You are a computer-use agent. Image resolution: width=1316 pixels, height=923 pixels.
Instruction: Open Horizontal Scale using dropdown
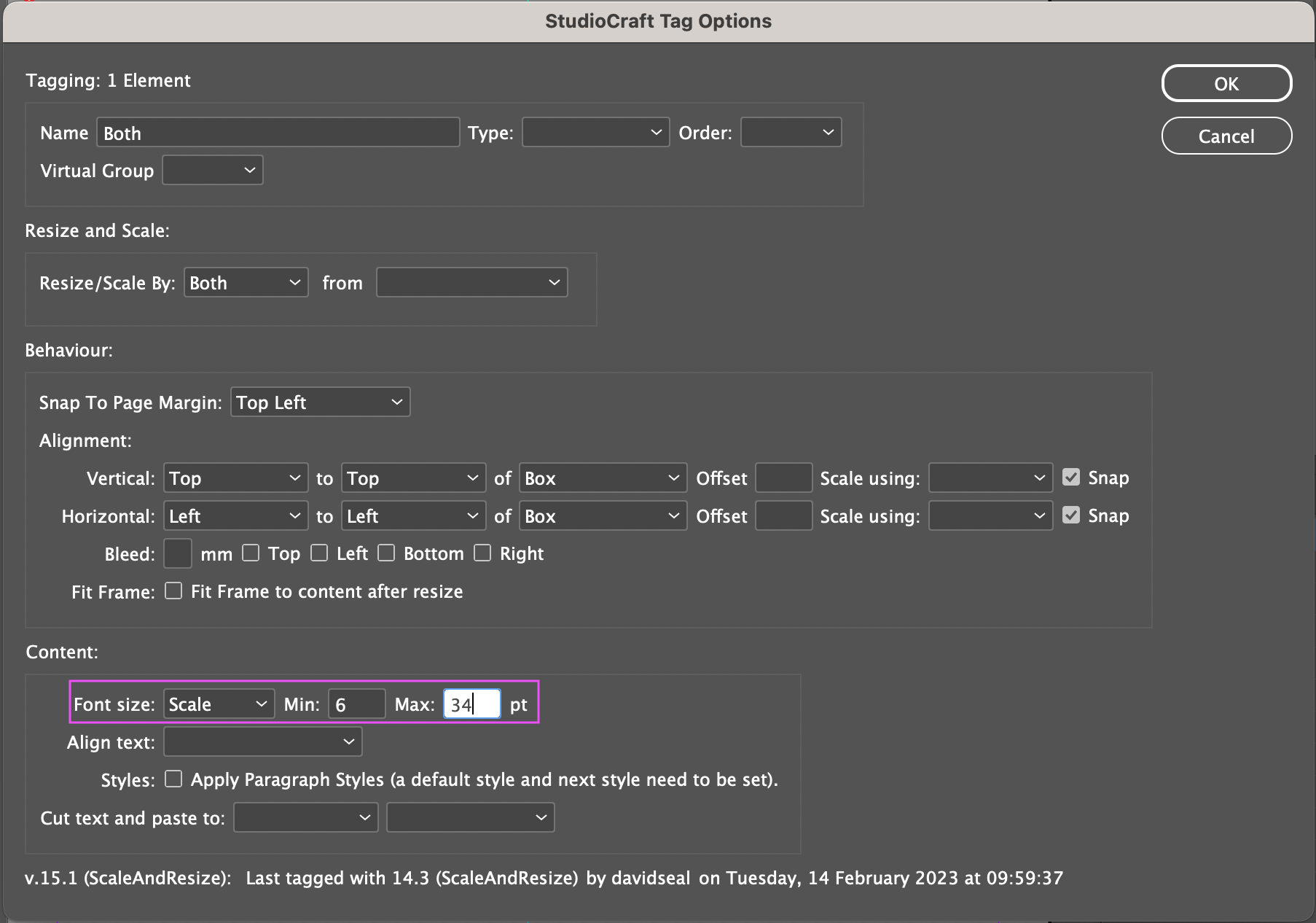pyautogui.click(x=990, y=516)
